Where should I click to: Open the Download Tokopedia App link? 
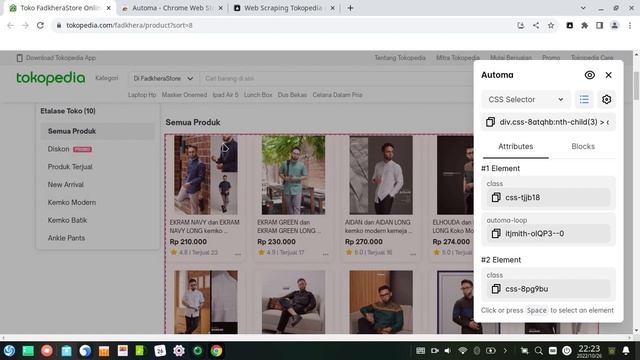click(x=56, y=58)
